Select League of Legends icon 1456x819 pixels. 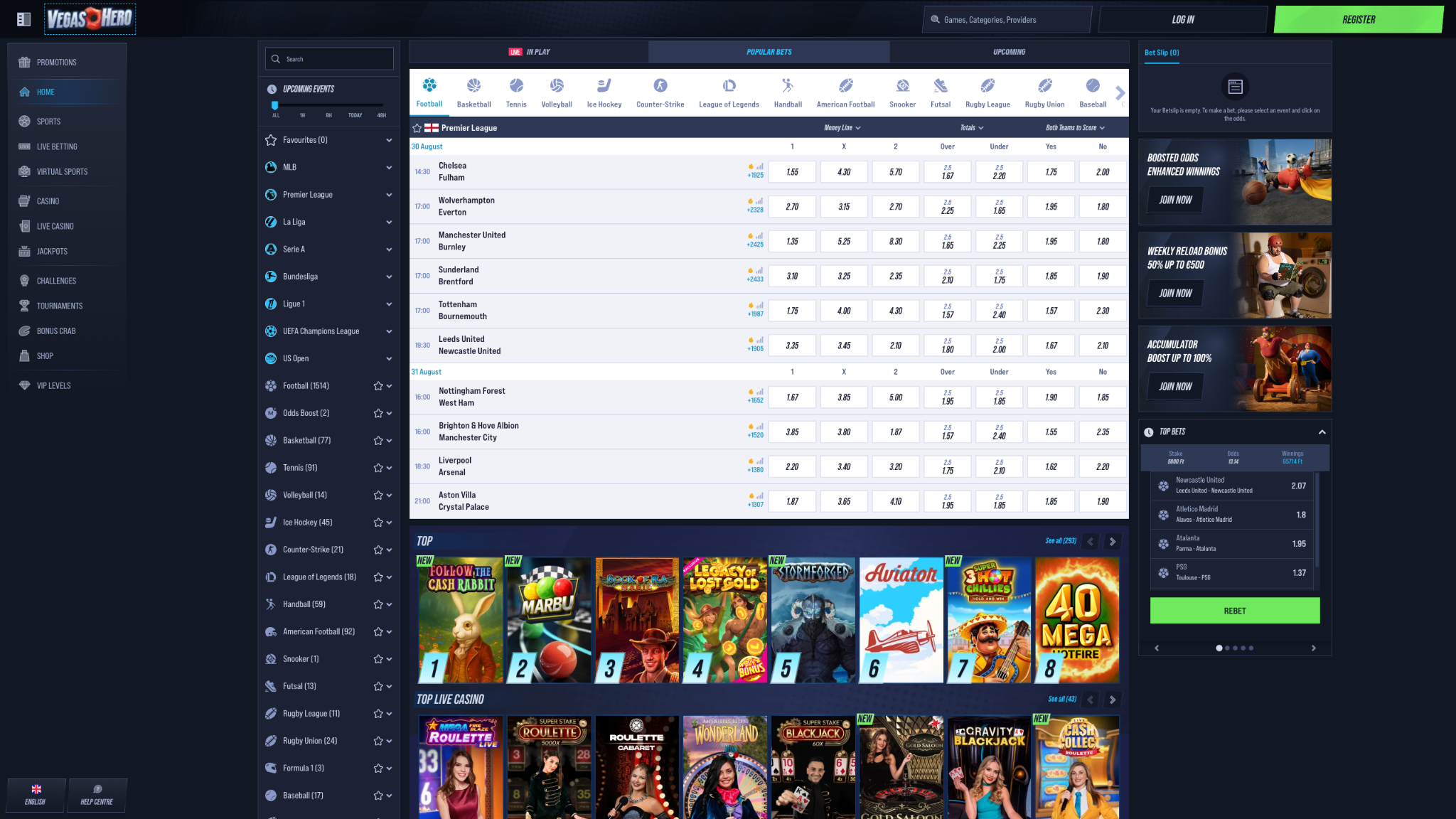tap(729, 86)
